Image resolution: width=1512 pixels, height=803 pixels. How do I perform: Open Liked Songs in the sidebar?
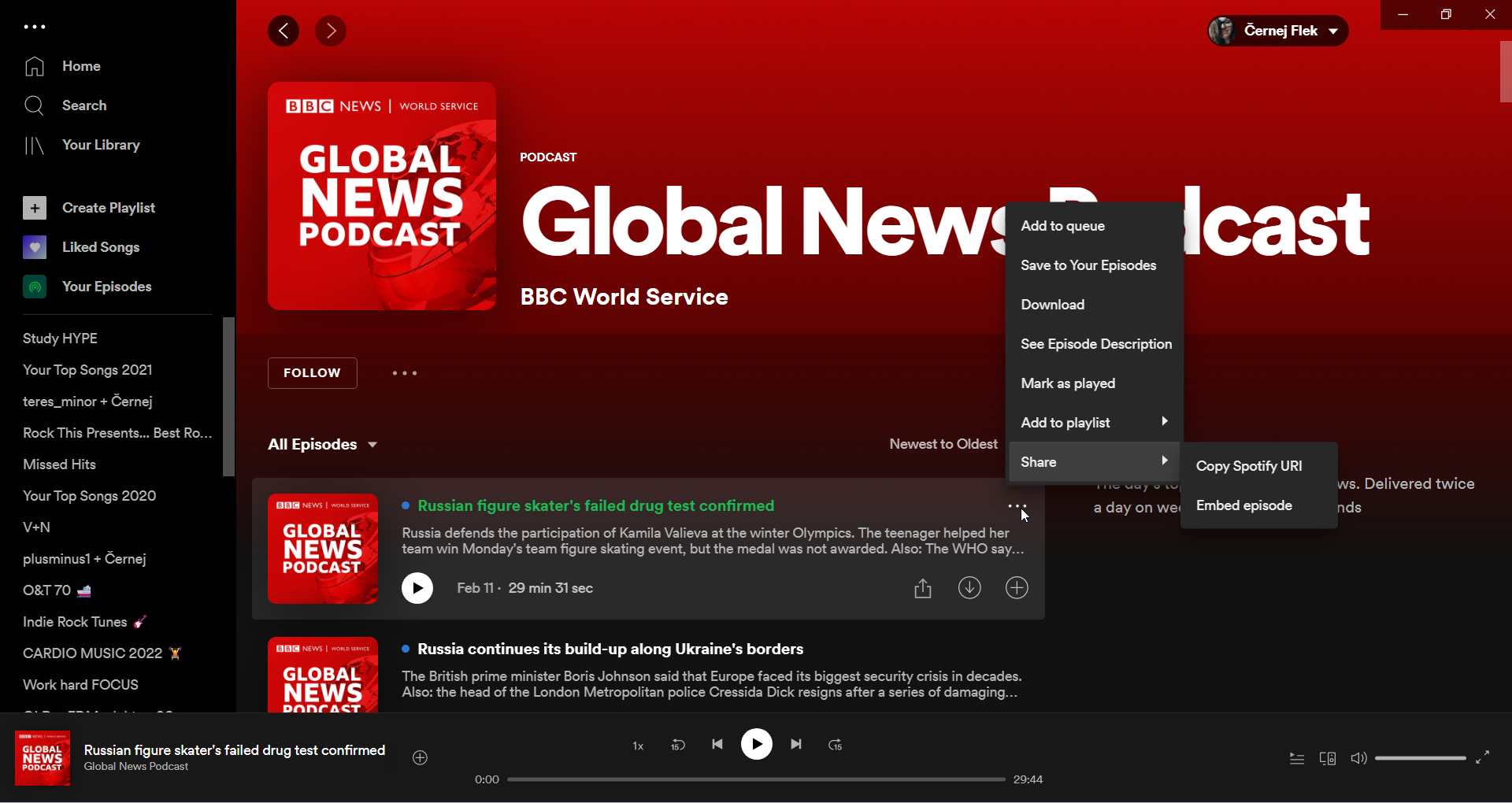[101, 247]
